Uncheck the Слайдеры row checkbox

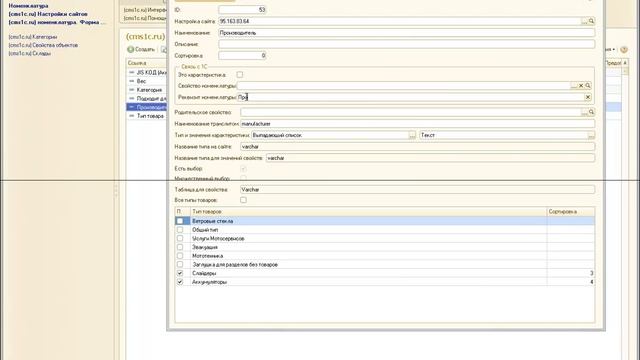[x=180, y=273]
